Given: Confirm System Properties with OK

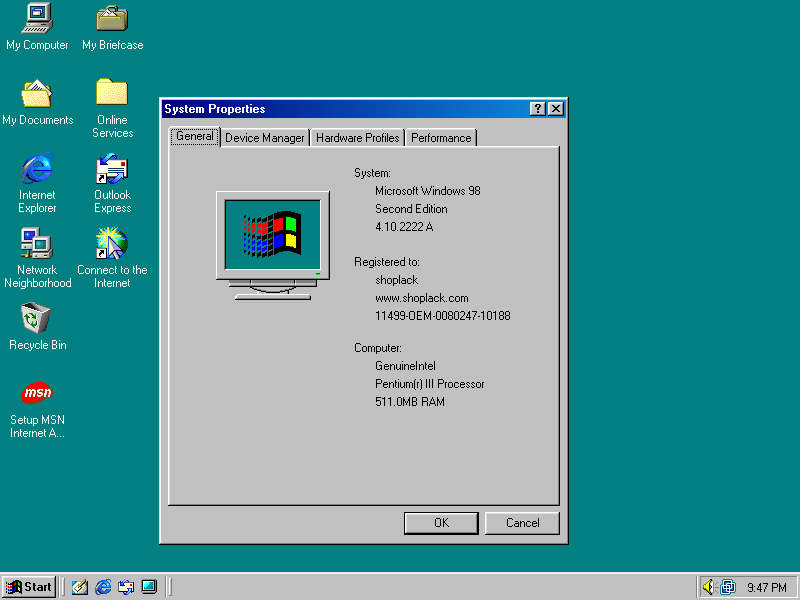Looking at the screenshot, I should point(441,523).
